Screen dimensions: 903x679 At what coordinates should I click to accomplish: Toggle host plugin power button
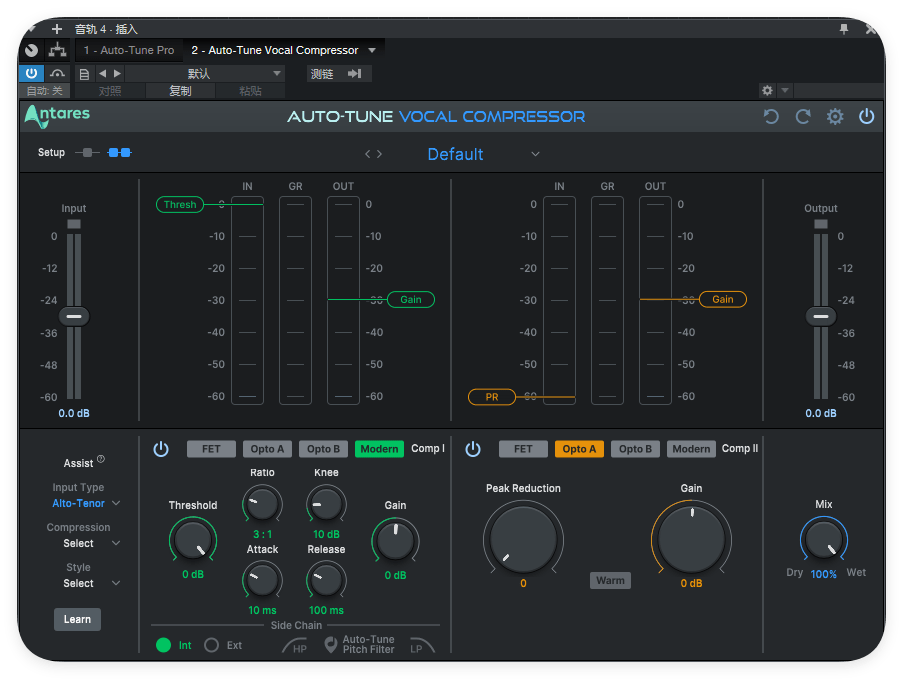(x=31, y=73)
